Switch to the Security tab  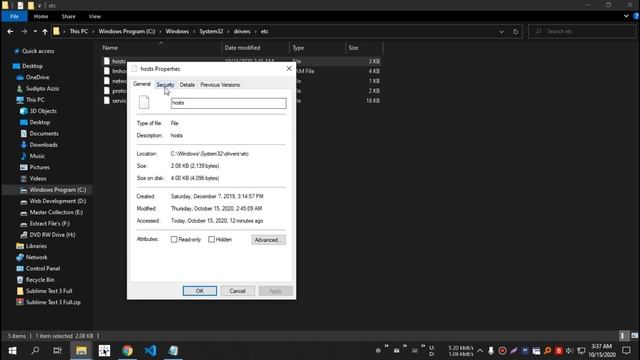(x=165, y=85)
